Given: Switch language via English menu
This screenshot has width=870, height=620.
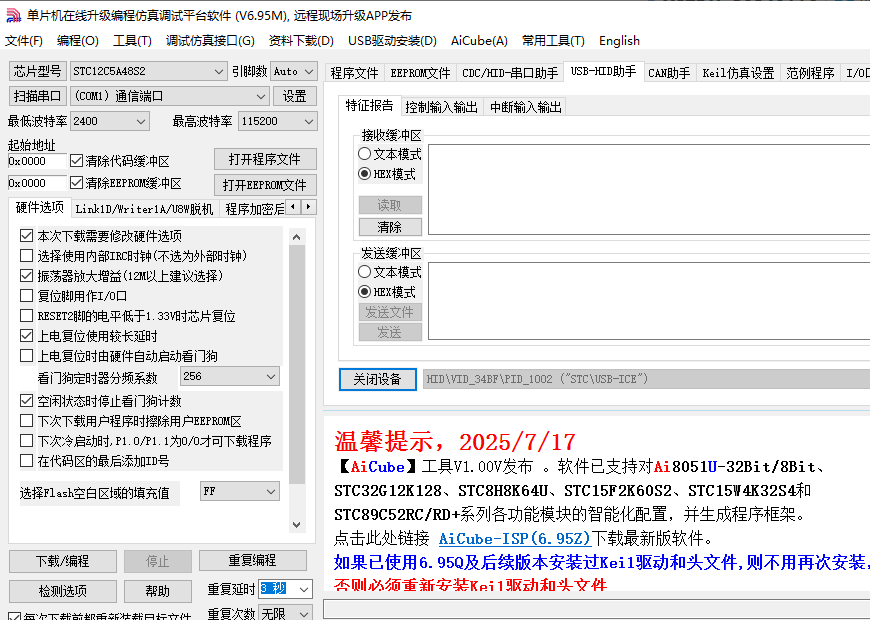Looking at the screenshot, I should pyautogui.click(x=619, y=41).
